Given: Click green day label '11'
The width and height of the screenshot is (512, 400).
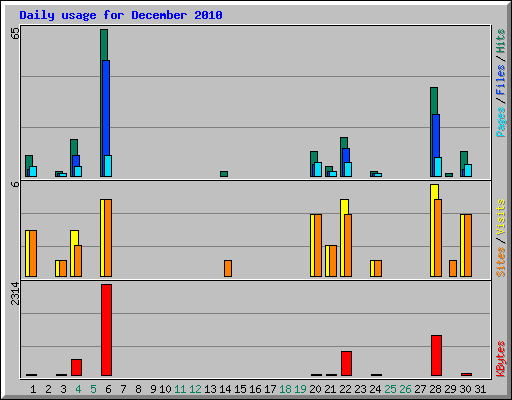Looking at the screenshot, I should [x=180, y=389].
